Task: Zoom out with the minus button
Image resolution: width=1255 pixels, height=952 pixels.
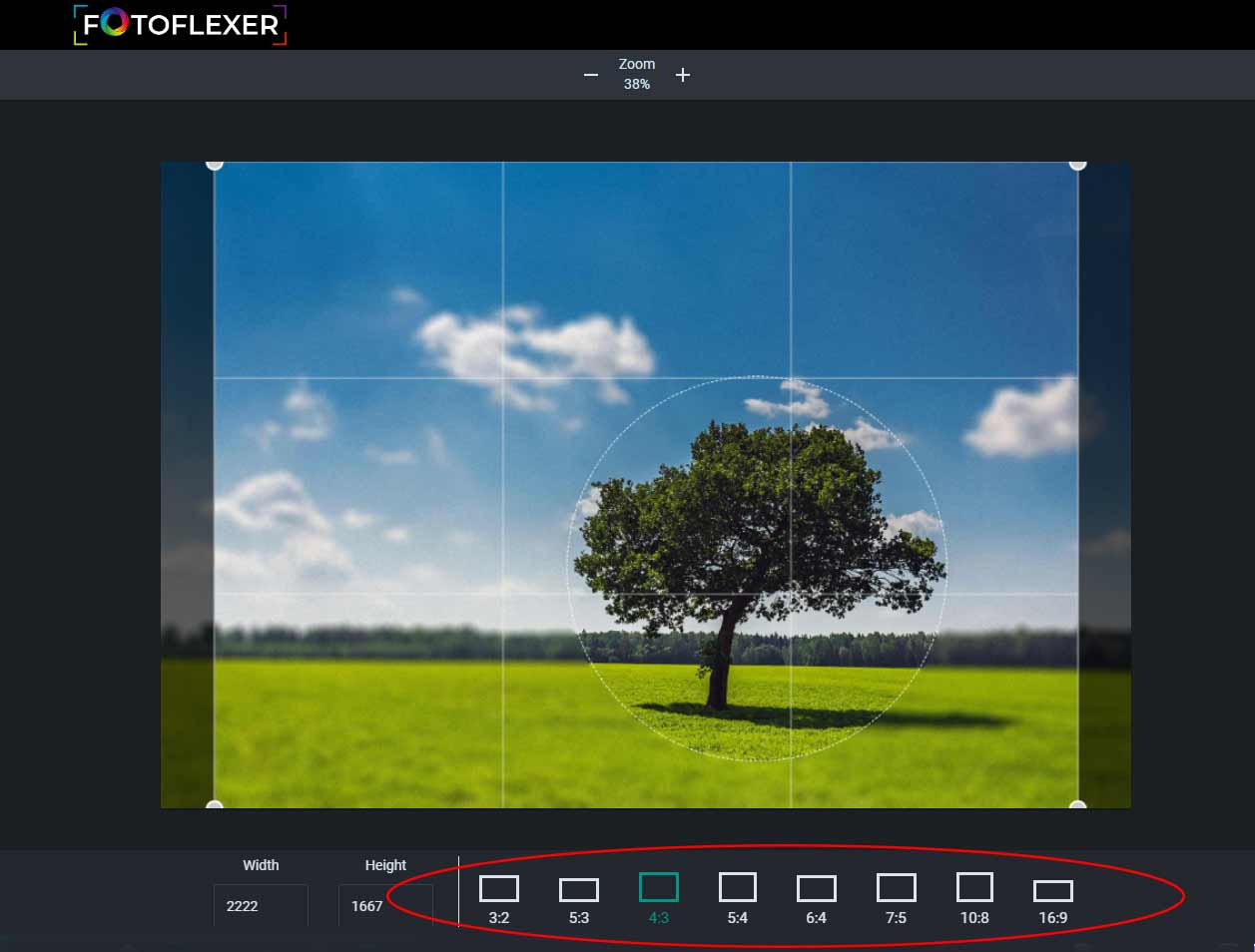Action: (x=591, y=75)
